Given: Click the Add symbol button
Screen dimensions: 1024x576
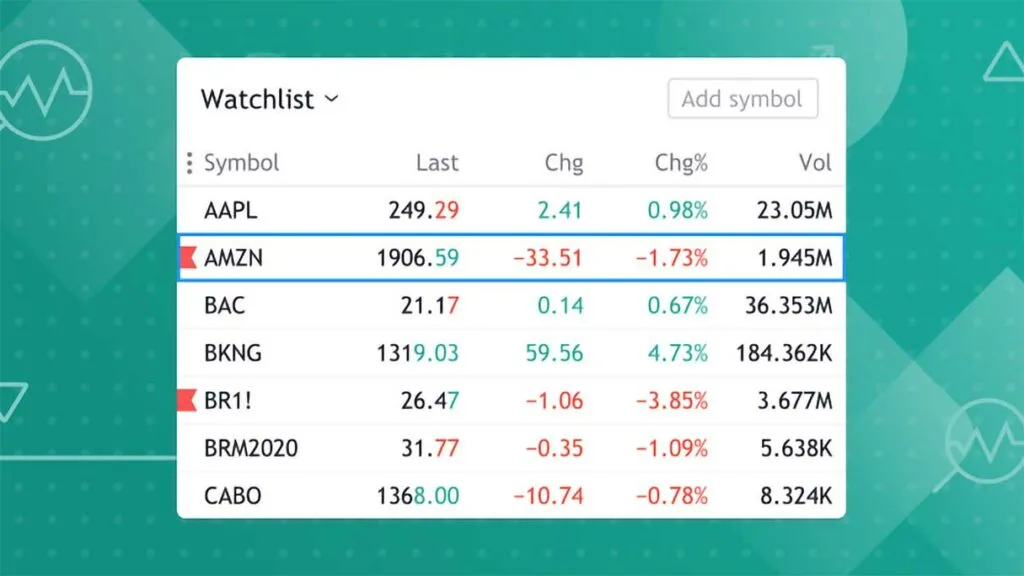Looking at the screenshot, I should click(742, 99).
